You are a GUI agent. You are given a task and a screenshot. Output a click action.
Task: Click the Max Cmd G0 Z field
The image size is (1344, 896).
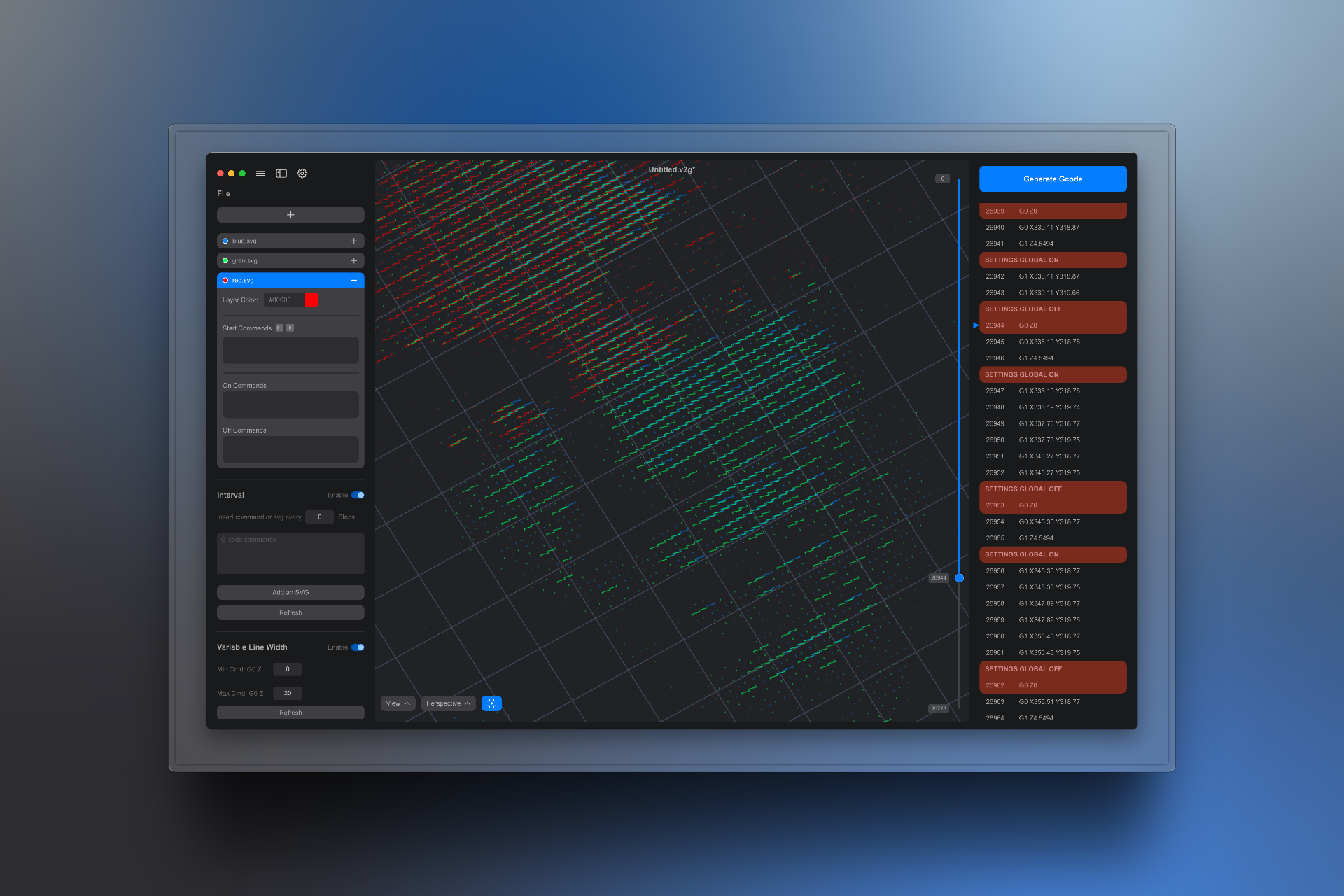[x=288, y=693]
